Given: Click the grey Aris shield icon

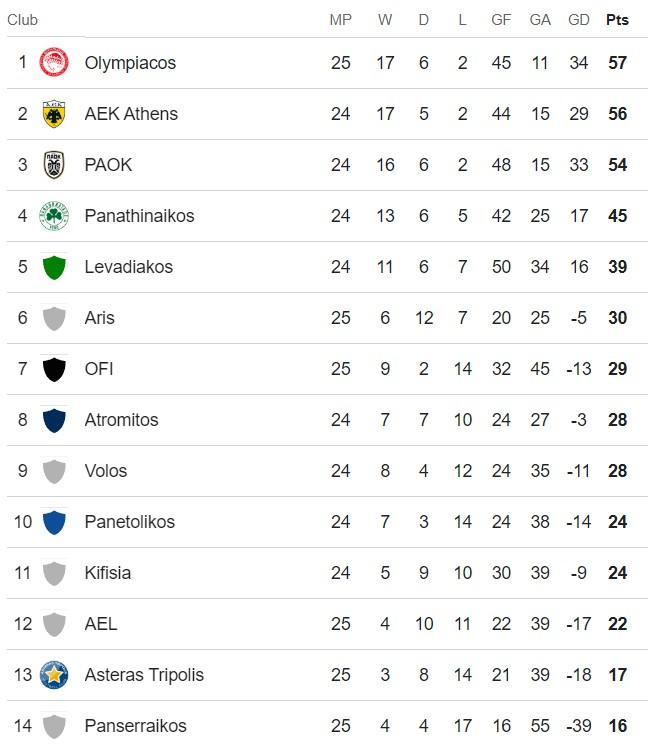Looking at the screenshot, I should tap(54, 318).
